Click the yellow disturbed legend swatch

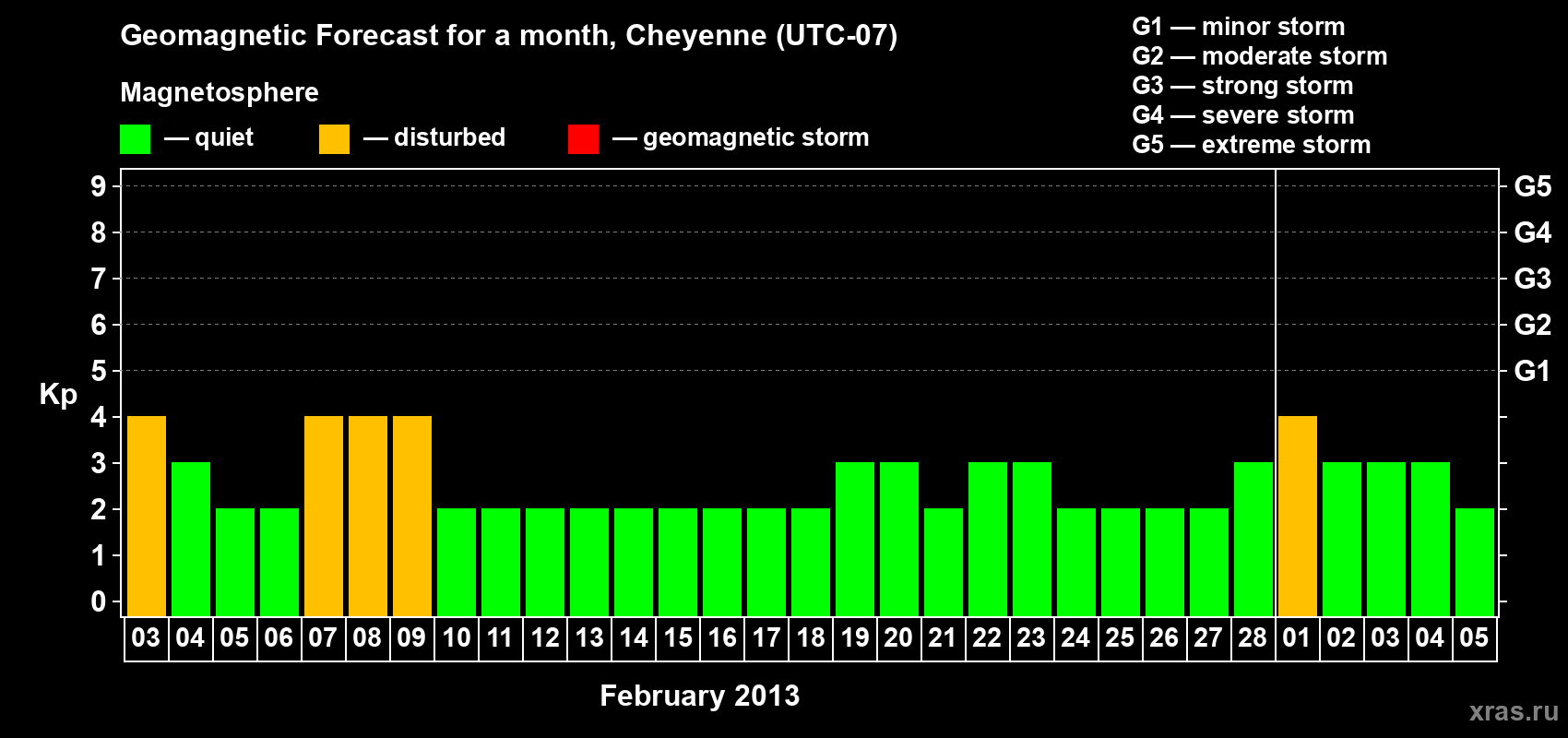(334, 139)
